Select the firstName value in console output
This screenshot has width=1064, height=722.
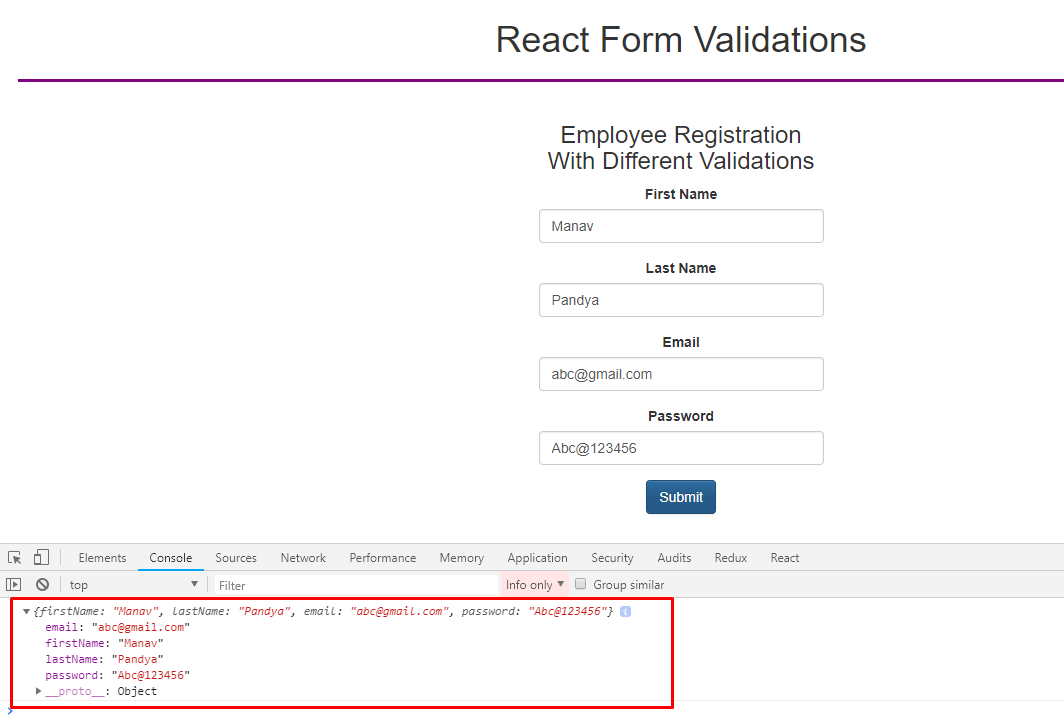click(x=139, y=643)
